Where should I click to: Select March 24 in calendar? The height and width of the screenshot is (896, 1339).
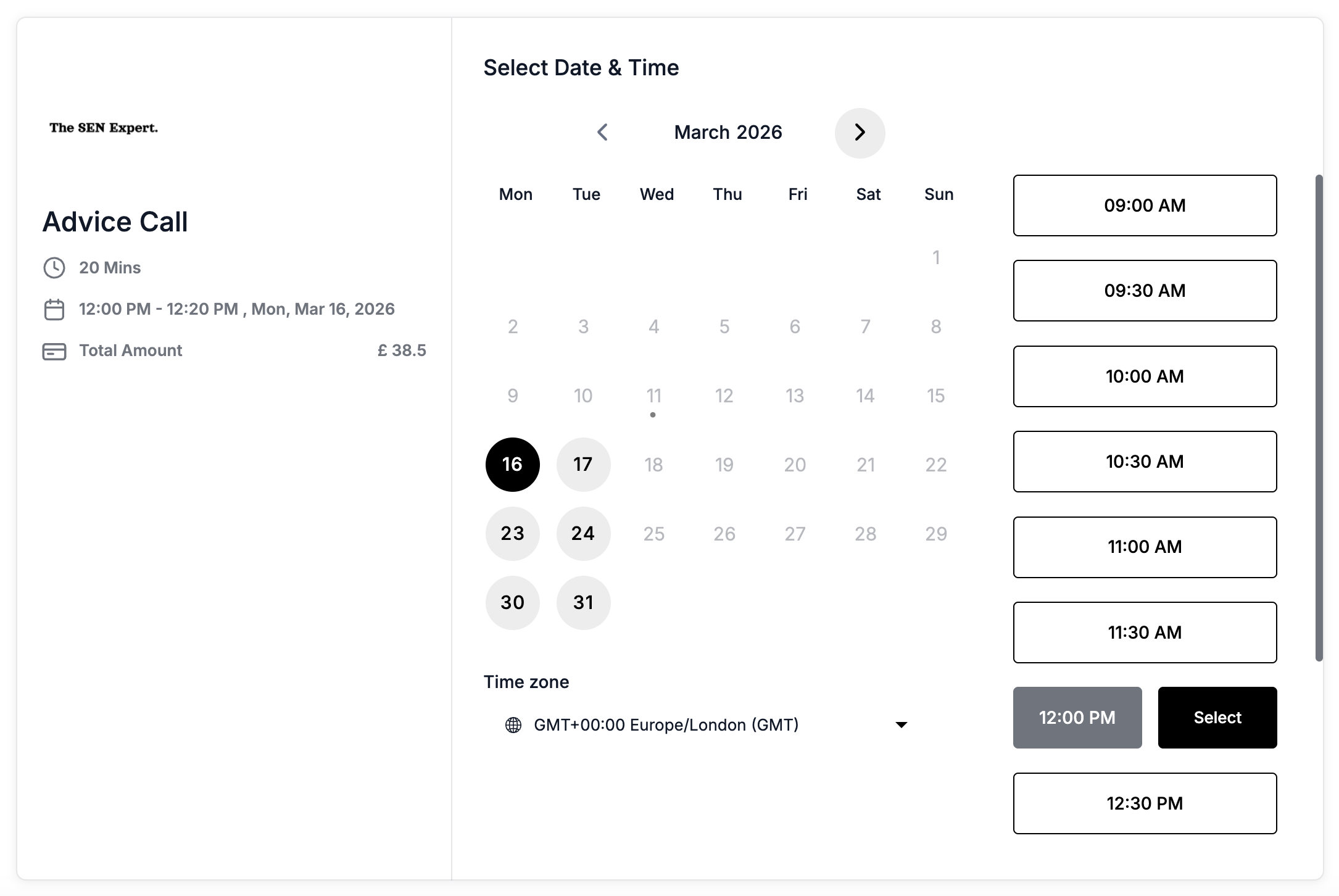(x=583, y=534)
